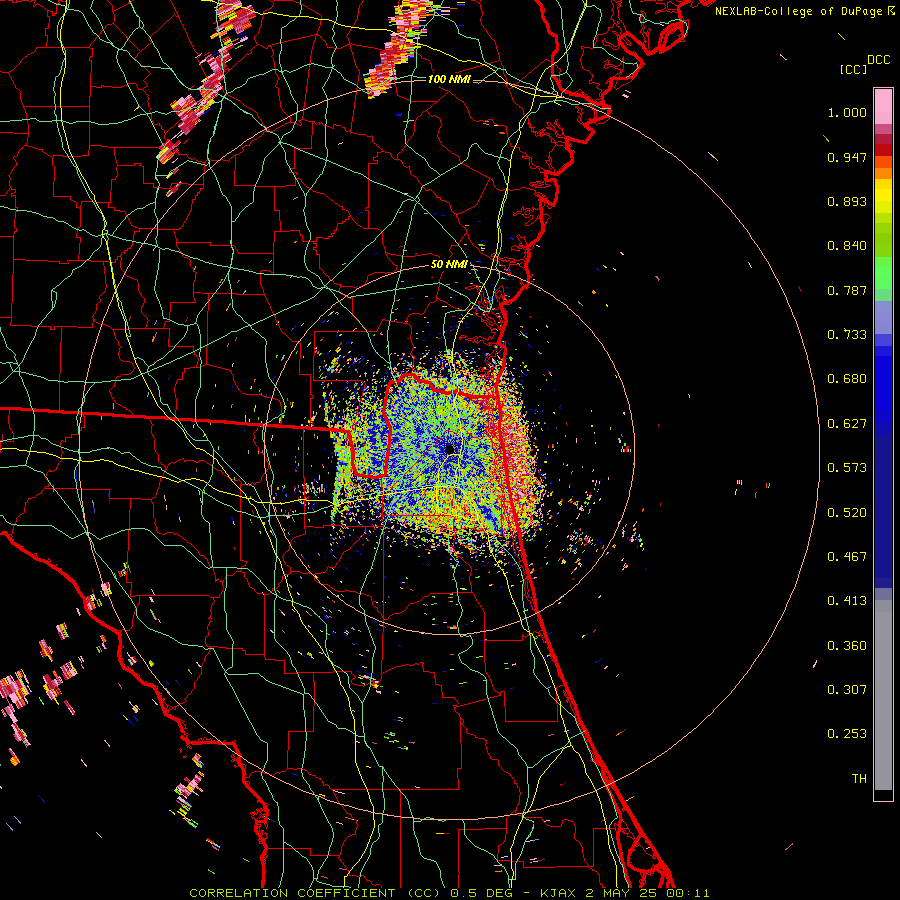Viewport: 900px width, 900px height.
Task: Click the 0.787 scale label
Action: 847,290
